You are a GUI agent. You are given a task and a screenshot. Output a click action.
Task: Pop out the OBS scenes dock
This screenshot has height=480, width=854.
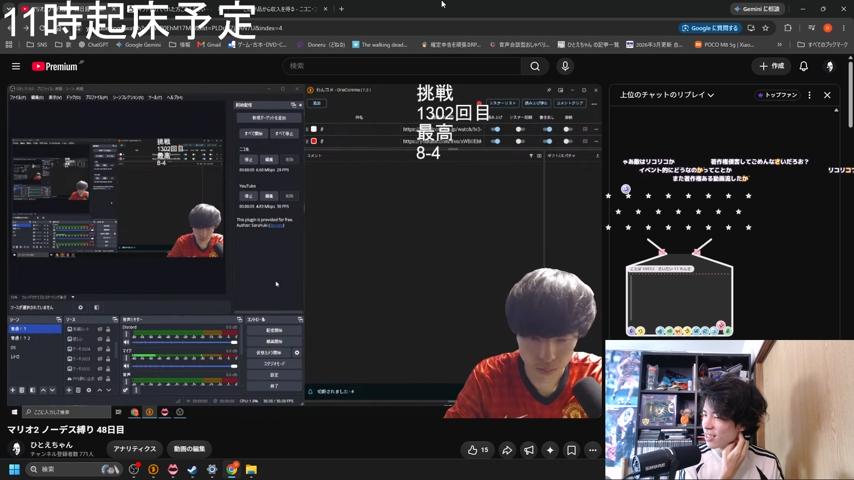point(59,319)
